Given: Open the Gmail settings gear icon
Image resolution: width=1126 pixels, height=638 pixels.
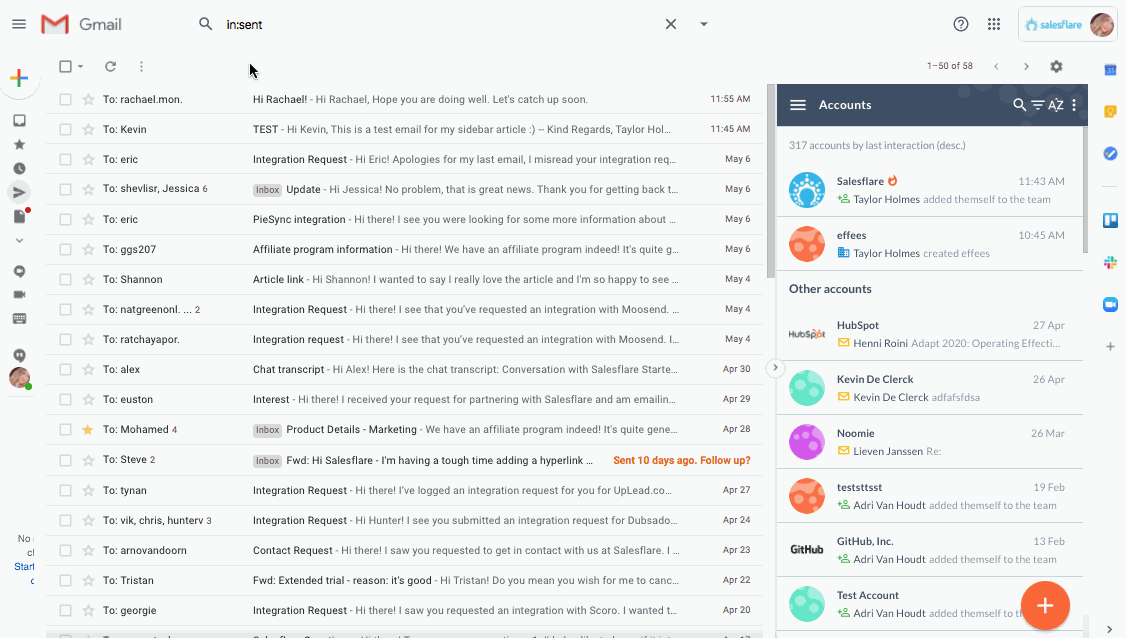Looking at the screenshot, I should click(x=1056, y=66).
